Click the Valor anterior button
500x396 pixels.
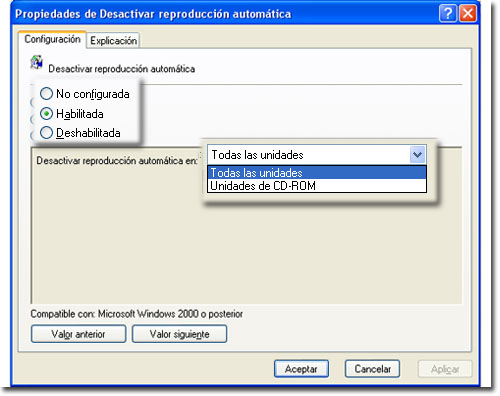coord(78,334)
